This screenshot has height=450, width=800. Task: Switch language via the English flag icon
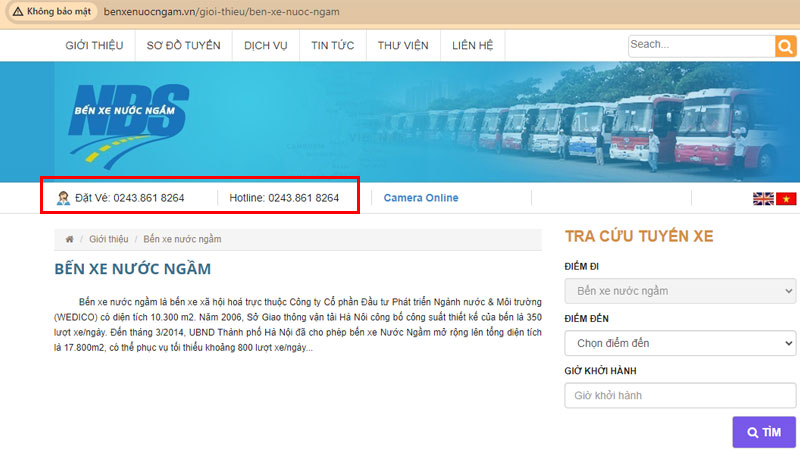coord(763,199)
